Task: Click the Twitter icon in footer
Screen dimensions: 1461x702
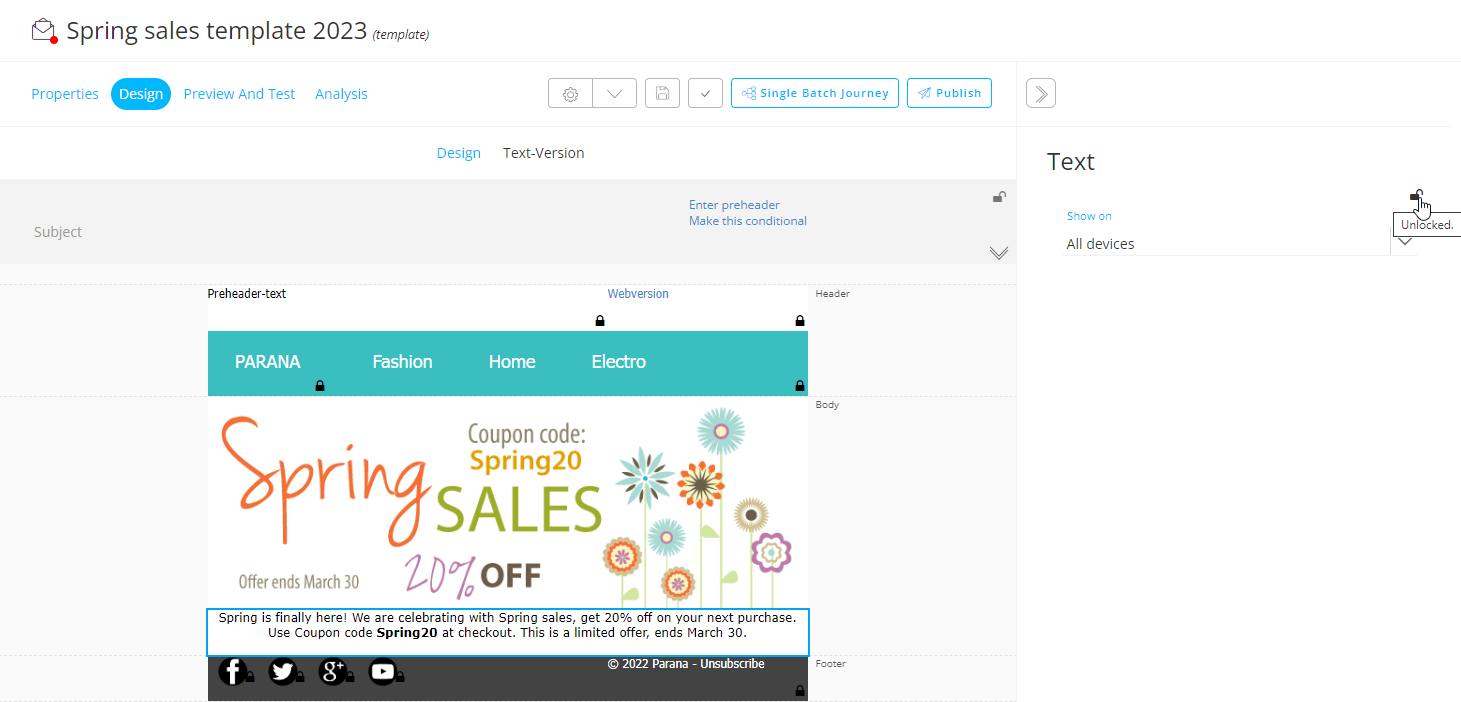Action: click(x=283, y=672)
